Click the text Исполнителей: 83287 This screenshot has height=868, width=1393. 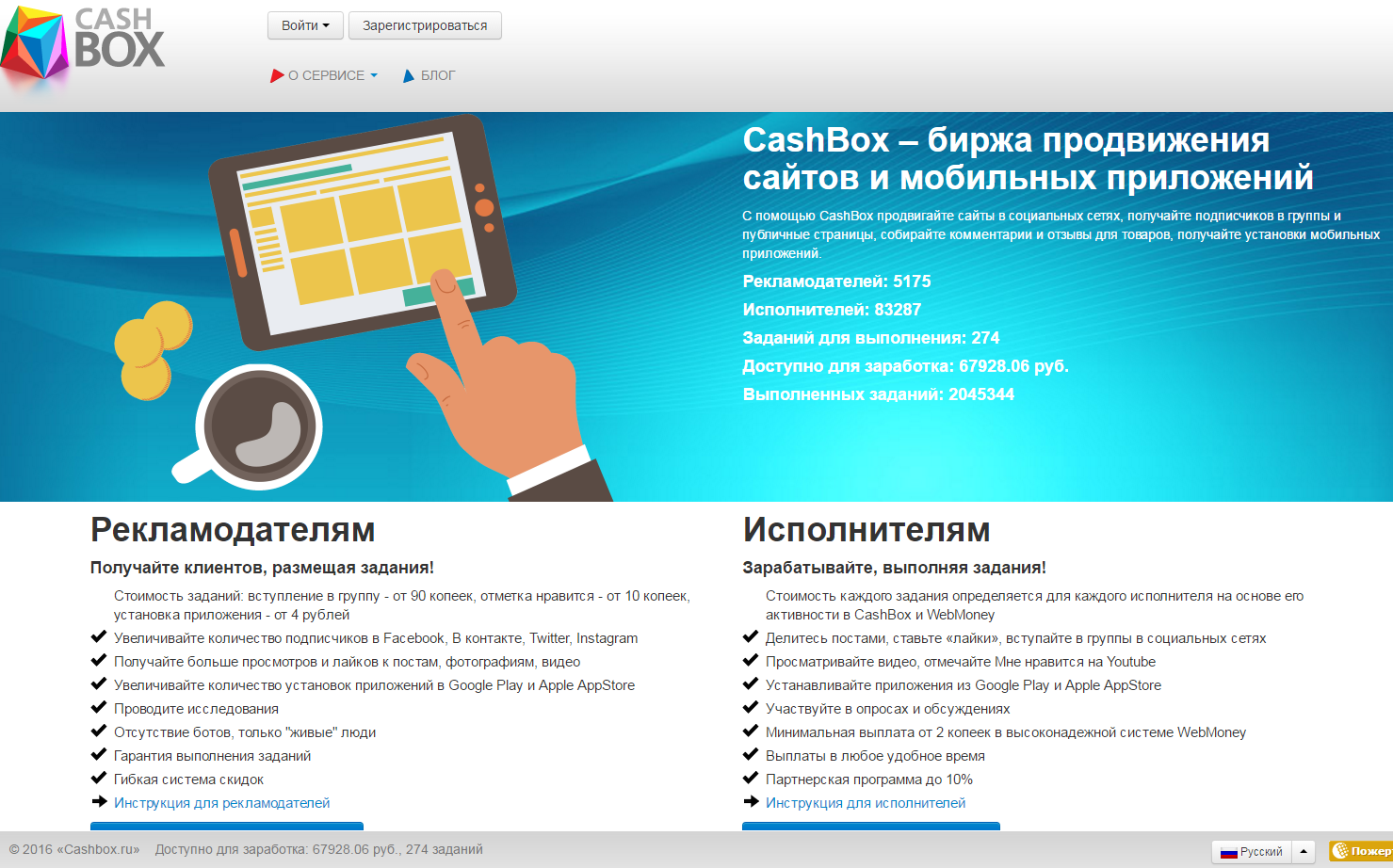832,310
